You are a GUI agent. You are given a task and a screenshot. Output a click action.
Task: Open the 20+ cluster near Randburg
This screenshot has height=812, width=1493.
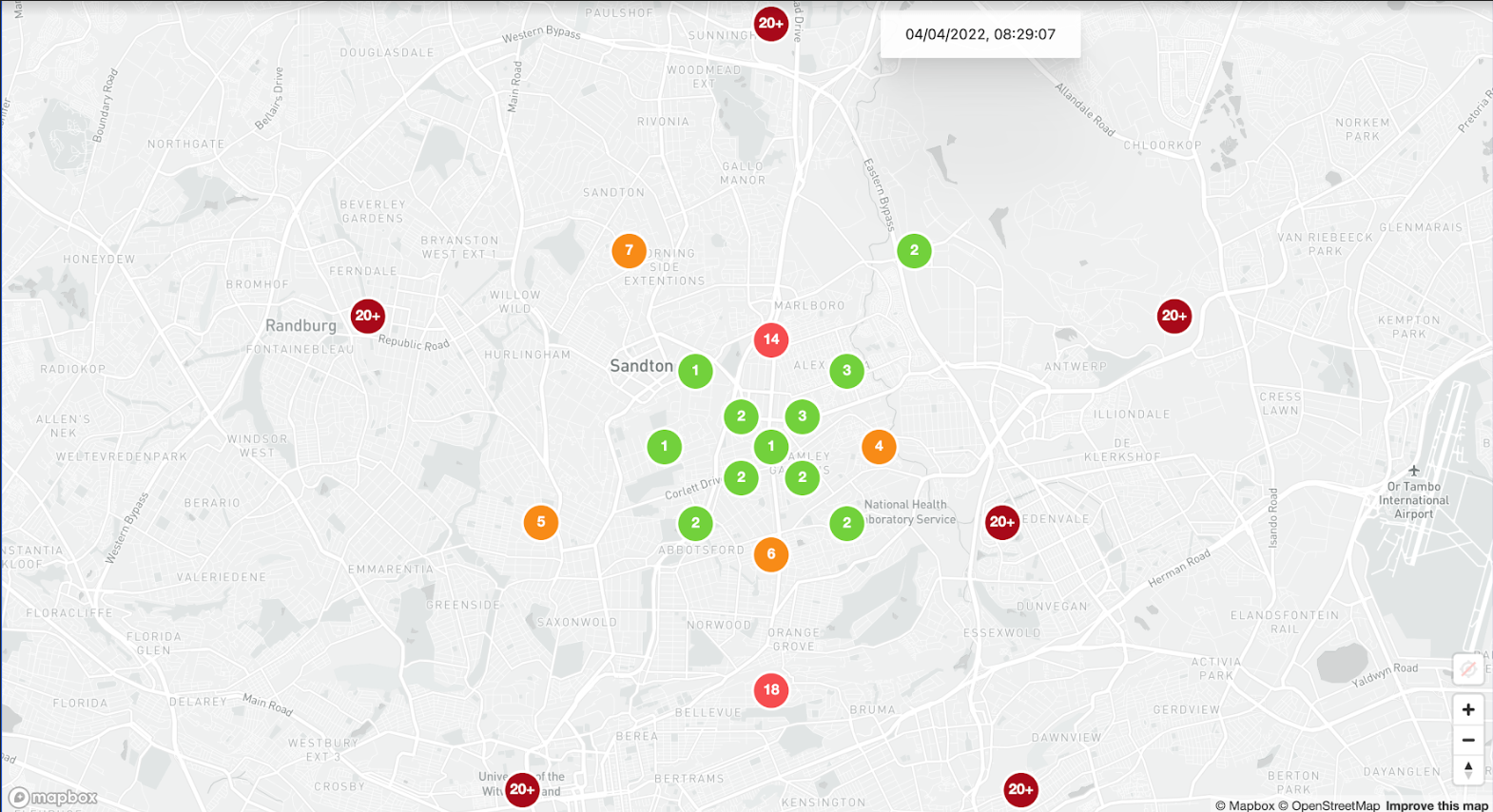click(x=367, y=316)
